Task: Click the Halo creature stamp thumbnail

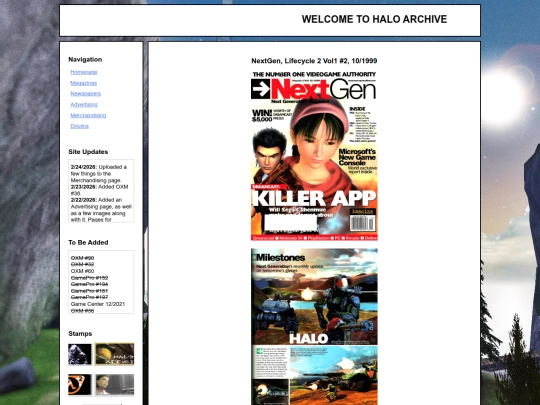Action: (x=80, y=354)
